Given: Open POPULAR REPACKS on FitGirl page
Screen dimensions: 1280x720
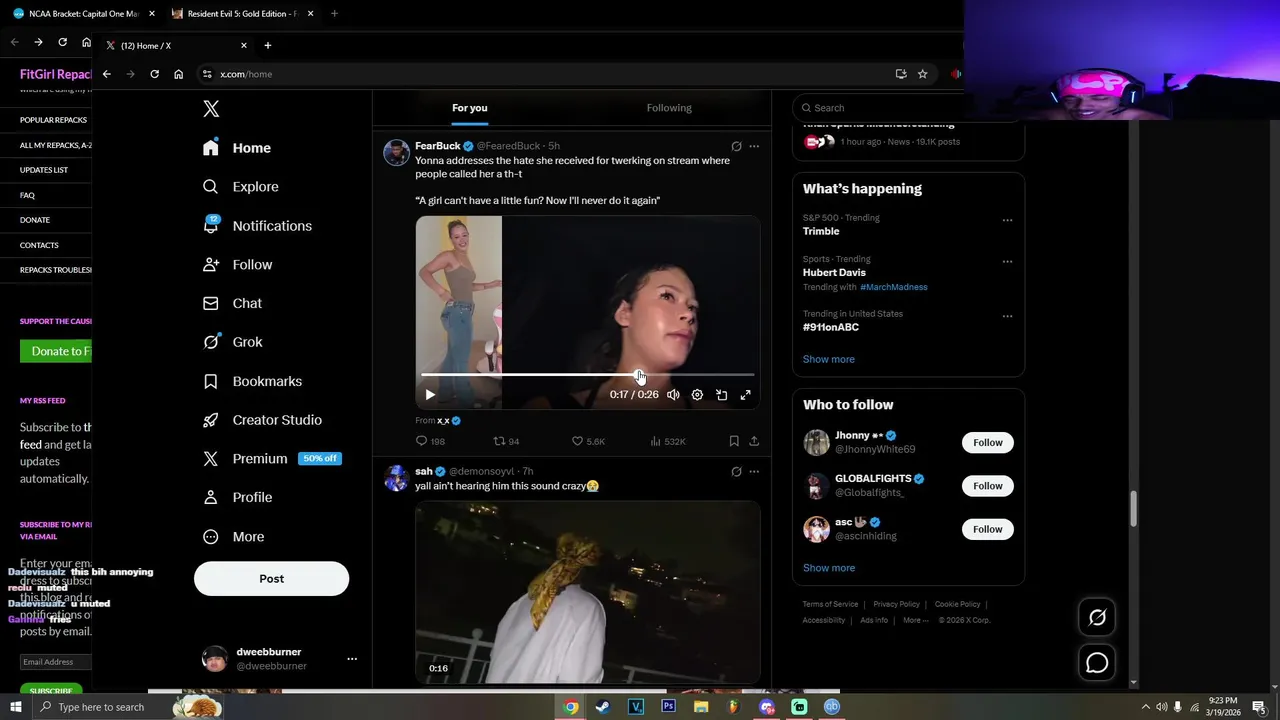Looking at the screenshot, I should tap(53, 120).
